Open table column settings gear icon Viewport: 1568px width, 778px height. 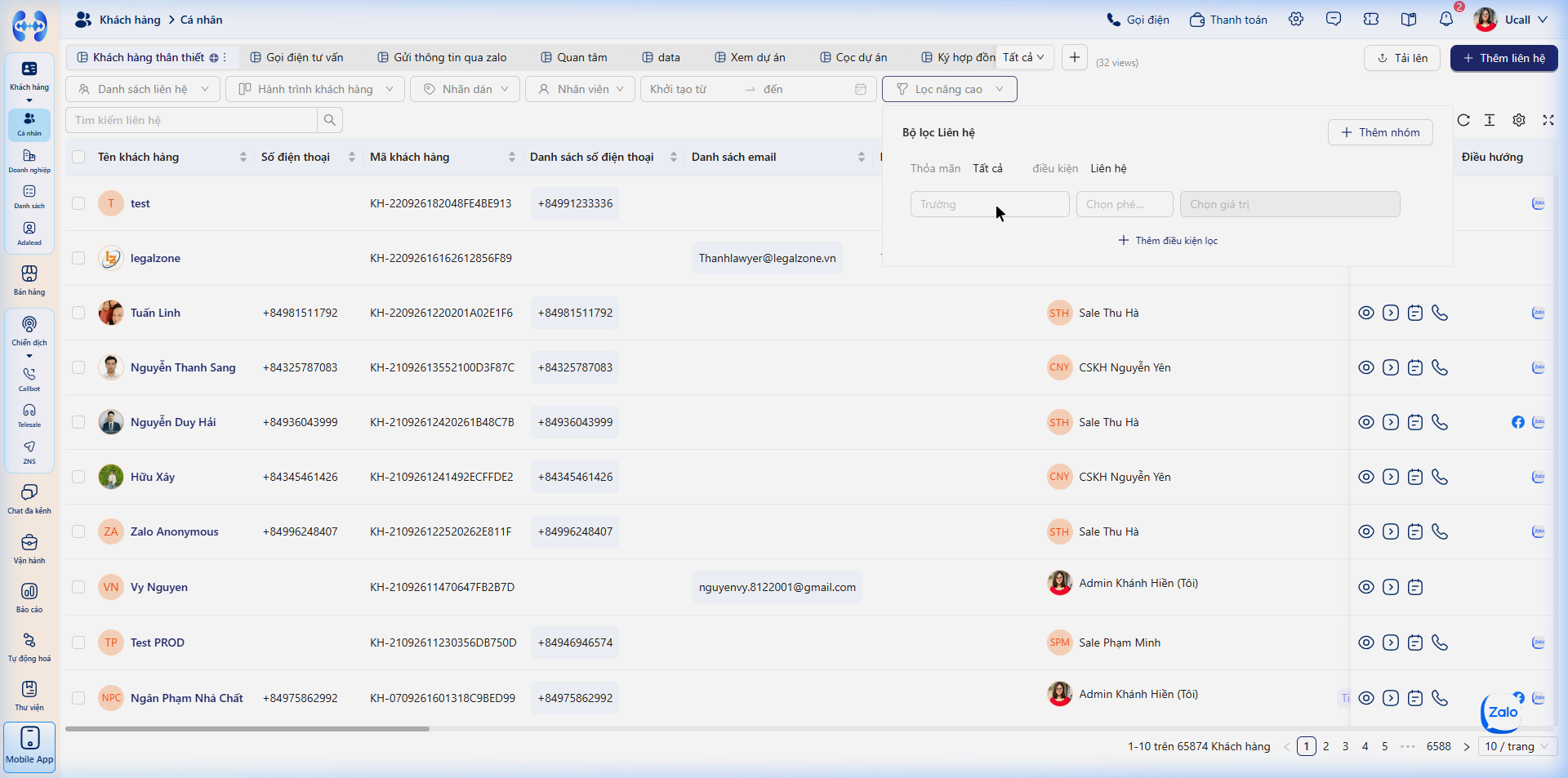[1519, 120]
